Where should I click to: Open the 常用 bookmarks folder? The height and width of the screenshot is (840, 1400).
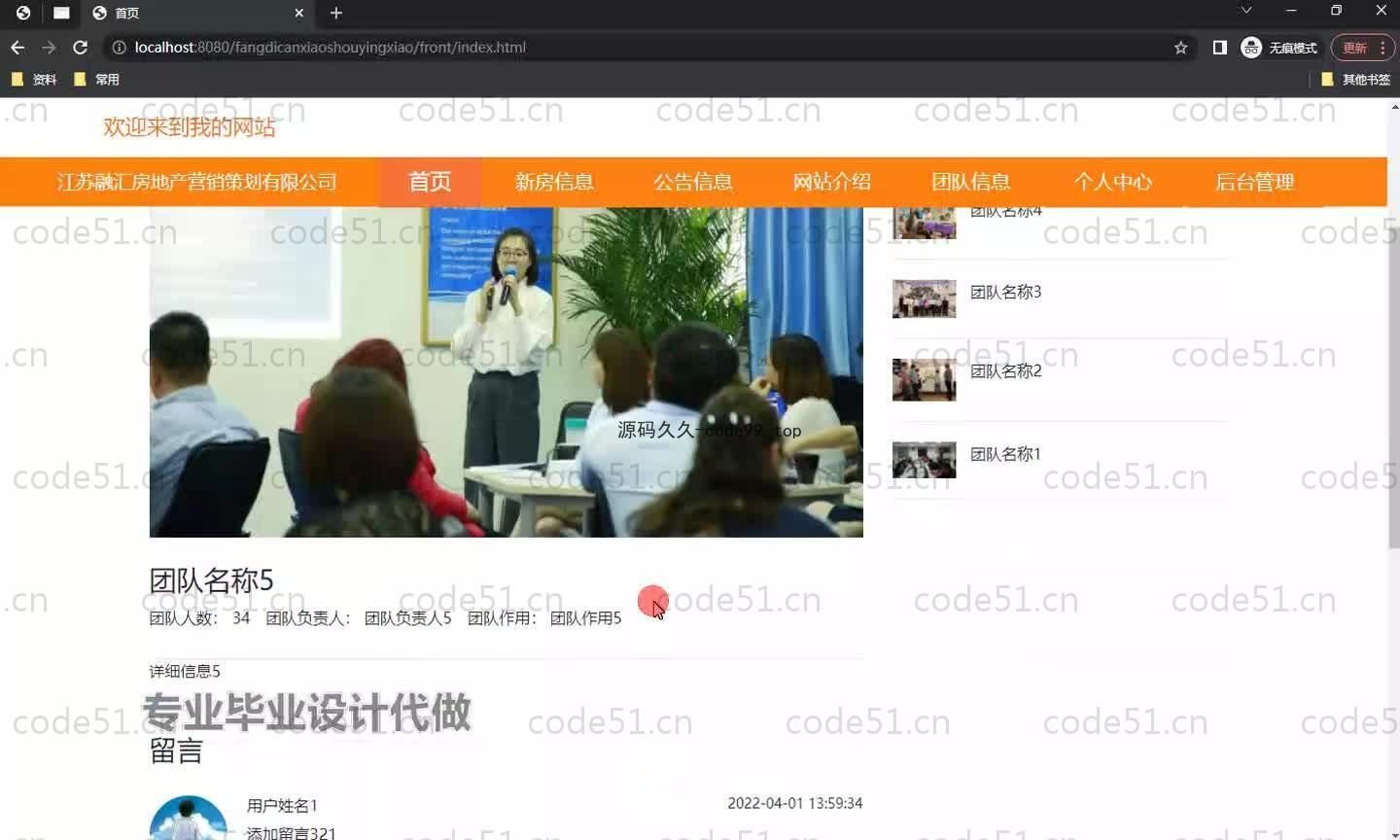point(97,80)
